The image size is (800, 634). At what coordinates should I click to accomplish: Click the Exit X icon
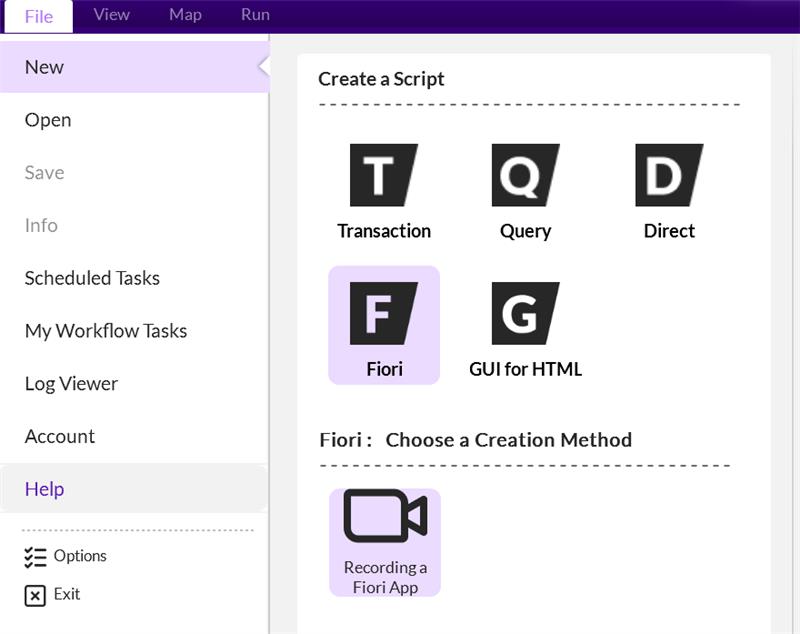click(x=35, y=595)
